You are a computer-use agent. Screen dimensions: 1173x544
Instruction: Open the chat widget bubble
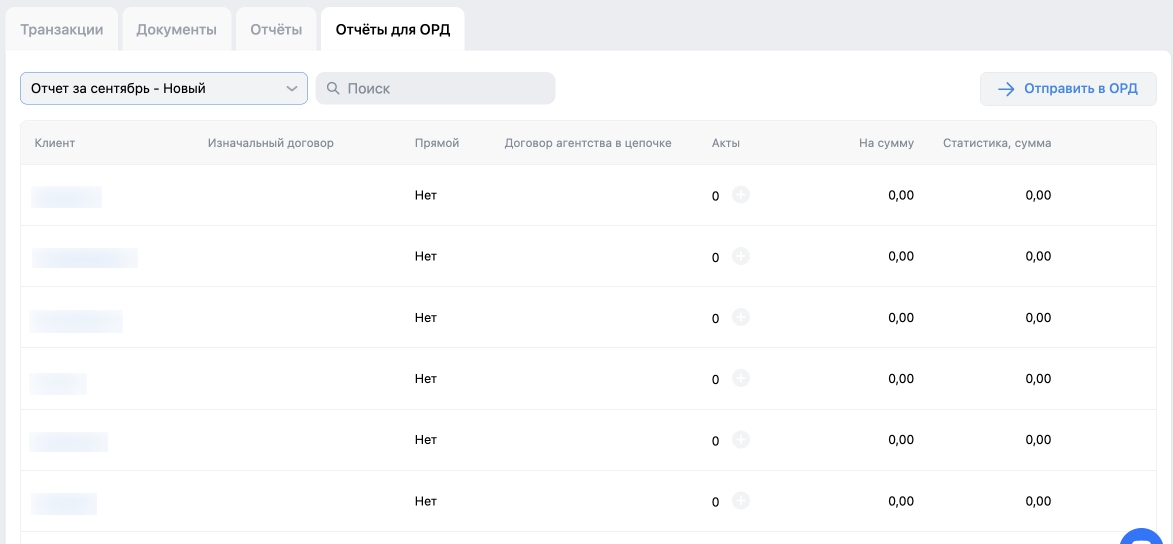1145,536
